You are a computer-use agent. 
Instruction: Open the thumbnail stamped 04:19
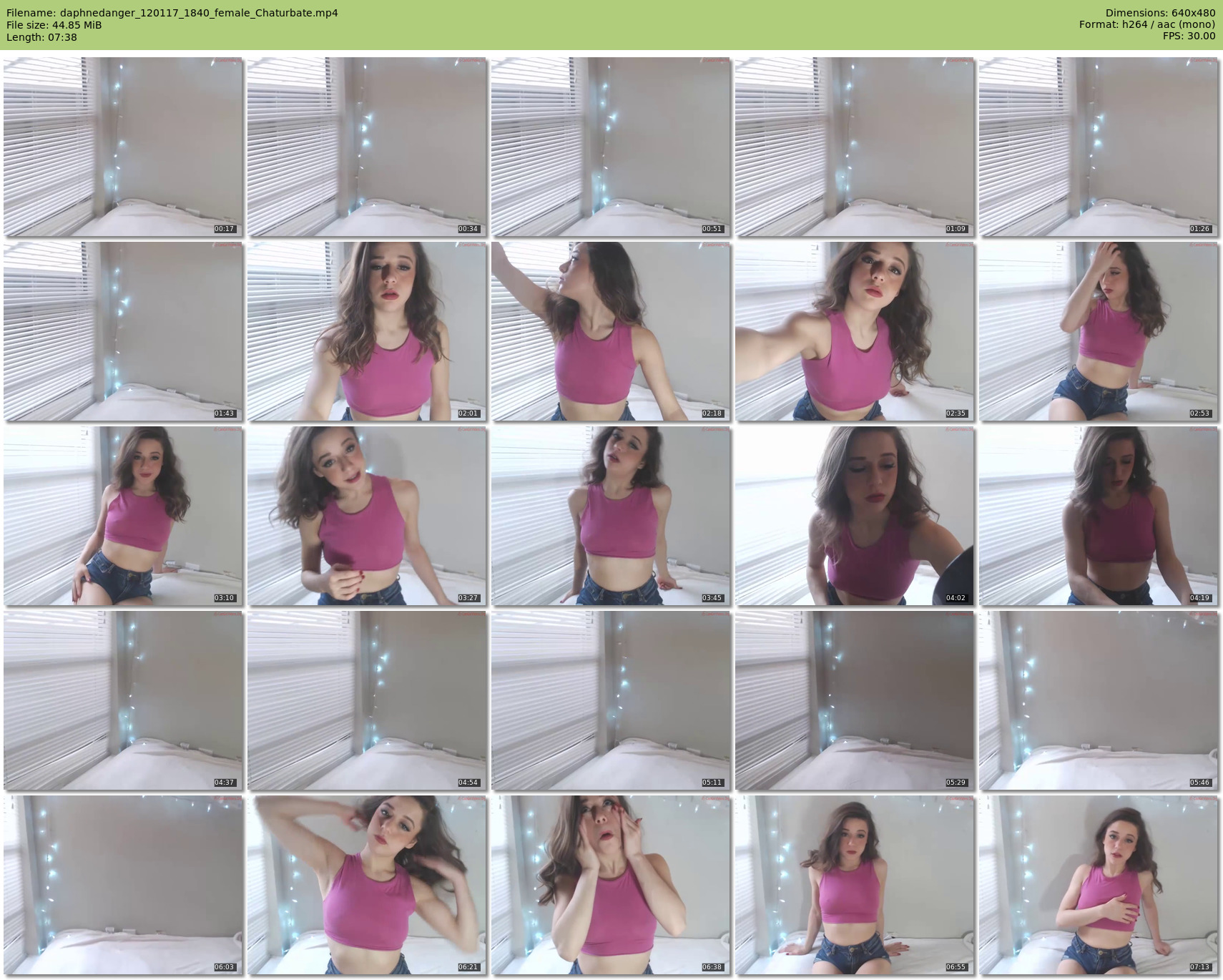(x=1099, y=516)
